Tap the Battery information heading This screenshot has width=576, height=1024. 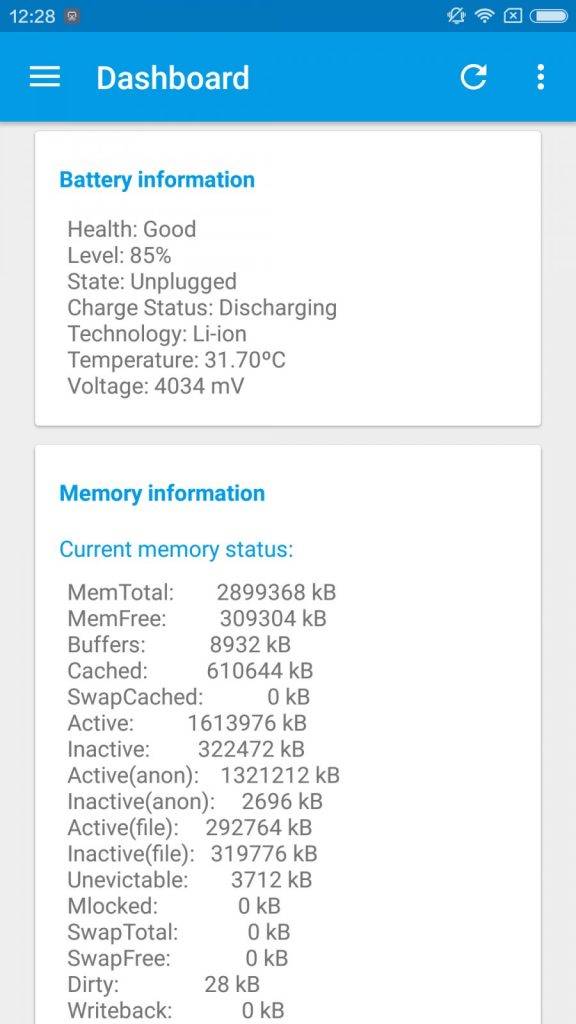click(x=157, y=180)
